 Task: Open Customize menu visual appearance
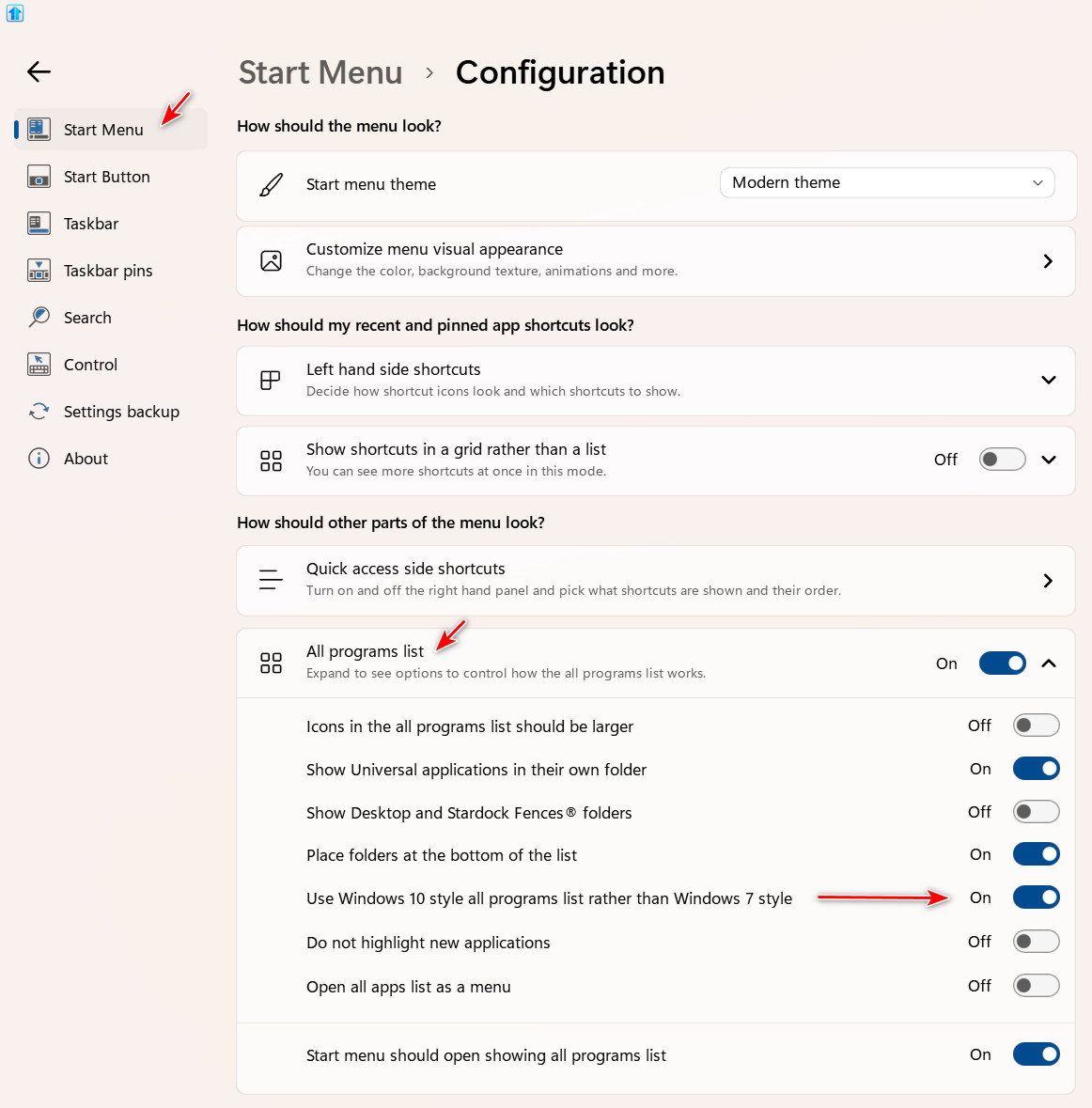point(655,261)
